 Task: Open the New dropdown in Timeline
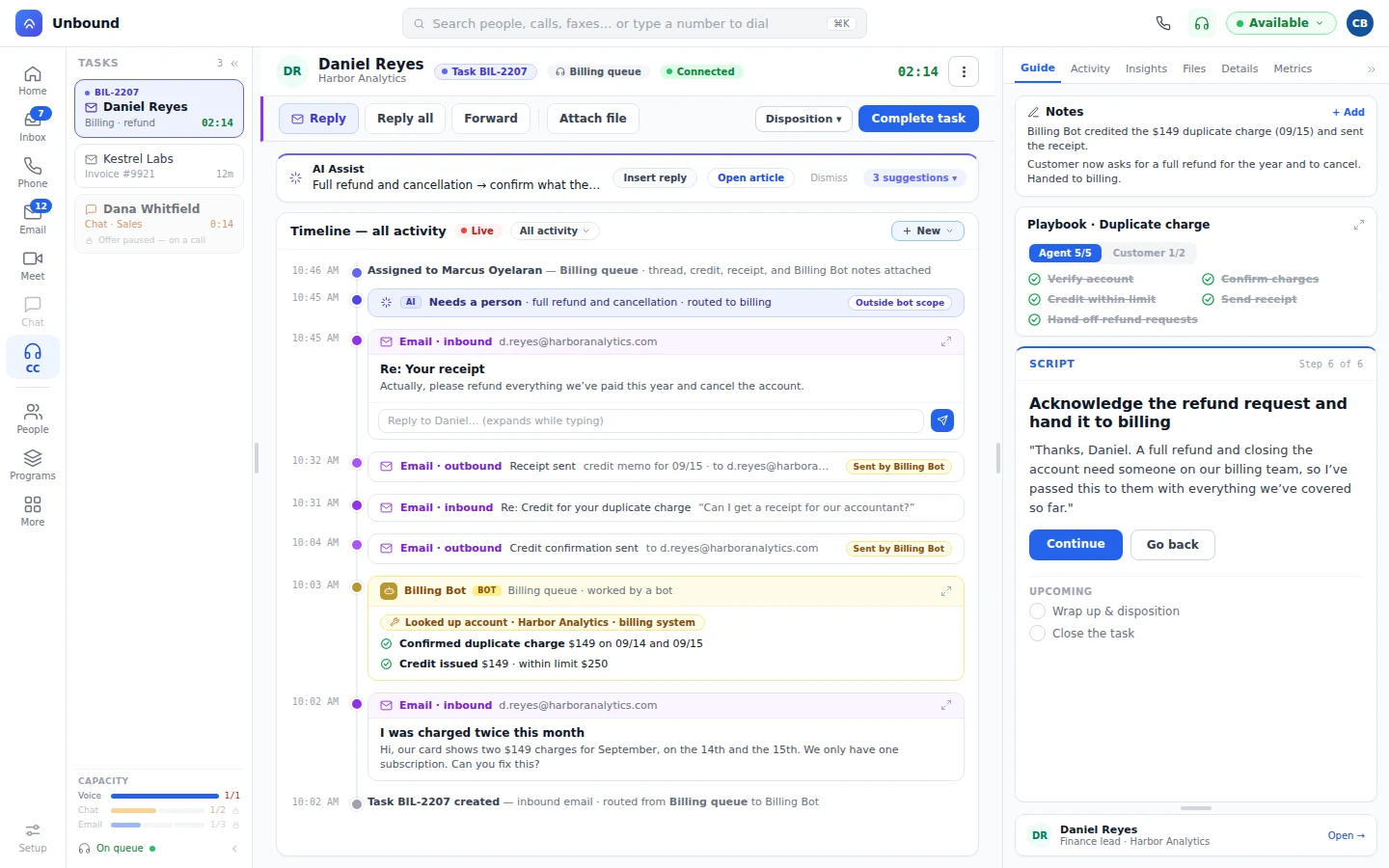928,231
